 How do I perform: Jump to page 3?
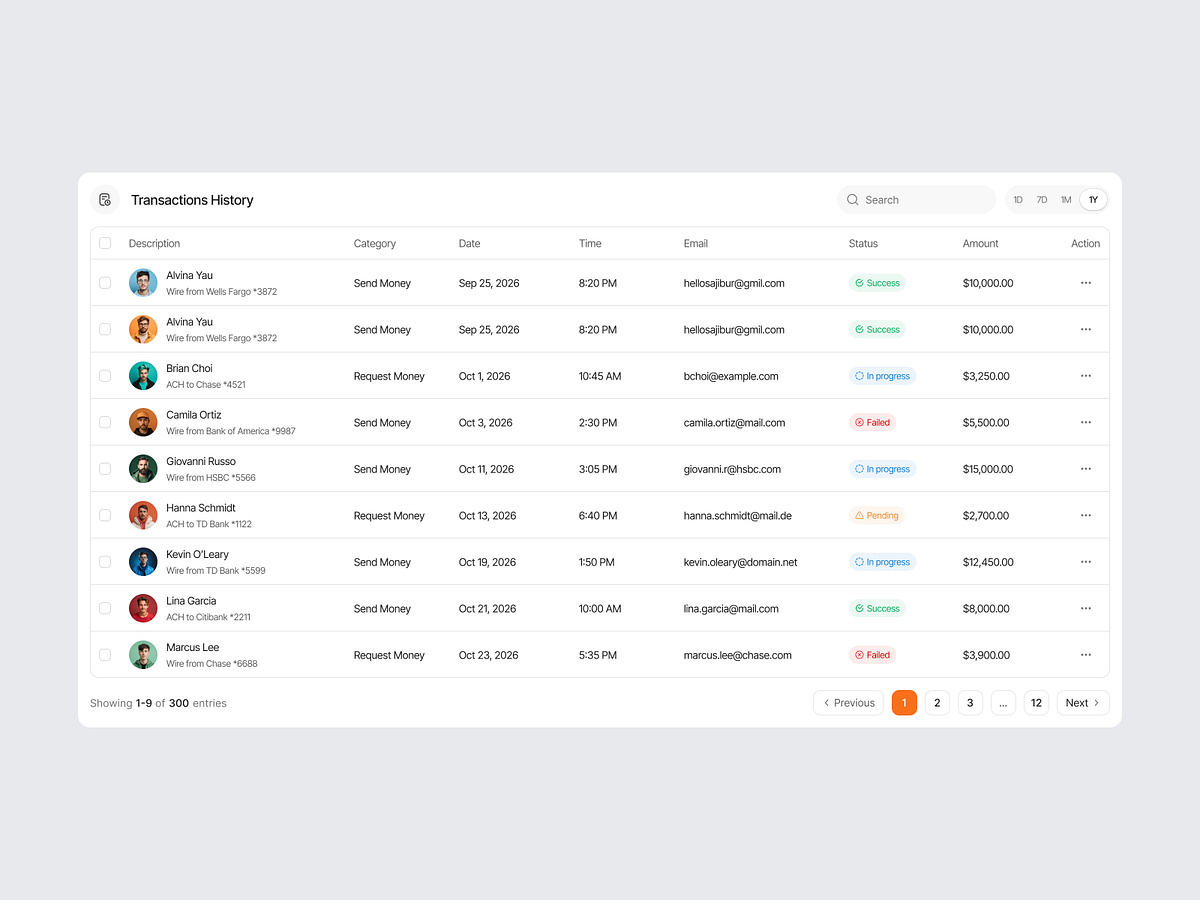click(x=970, y=703)
